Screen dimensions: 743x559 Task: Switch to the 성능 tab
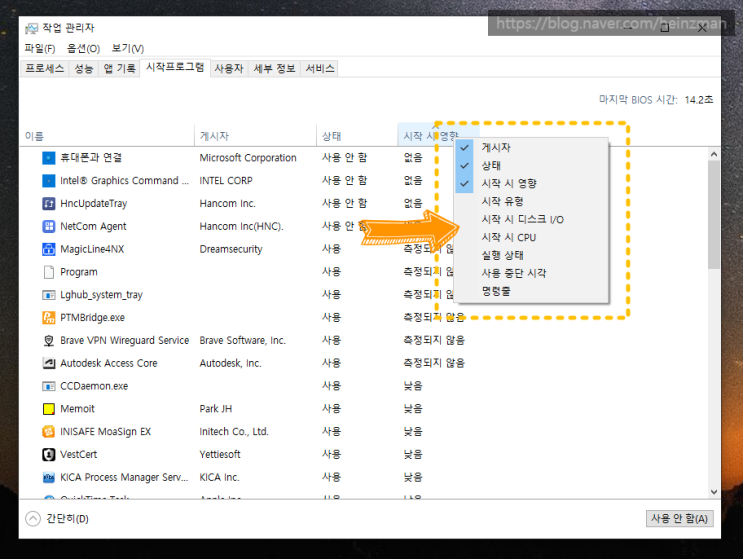[84, 69]
